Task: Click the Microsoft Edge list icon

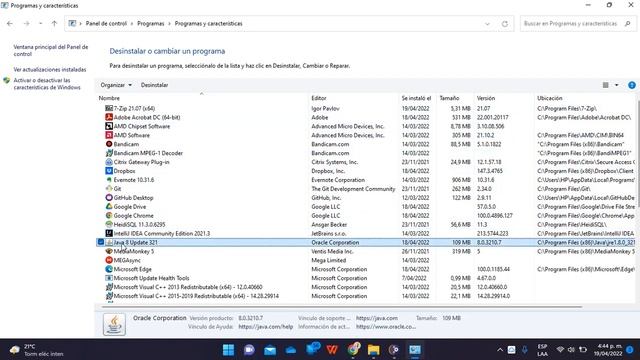Action: [109, 269]
